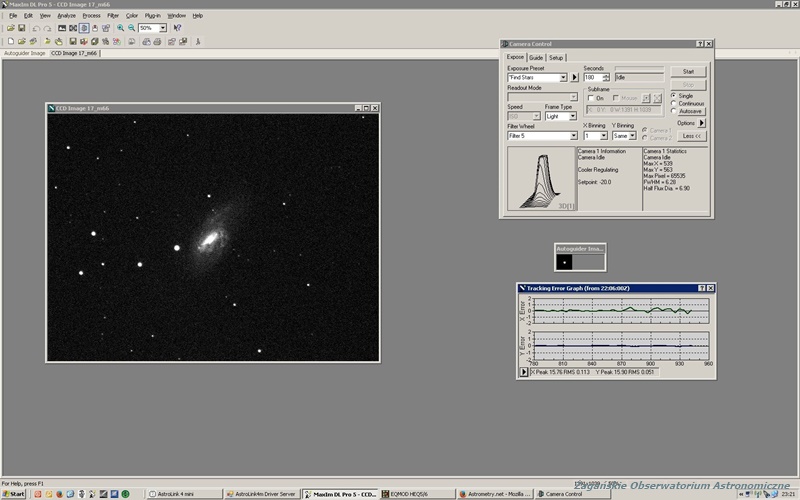Viewport: 800px width, 500px height.
Task: Open the Analyze menu
Action: [x=66, y=16]
